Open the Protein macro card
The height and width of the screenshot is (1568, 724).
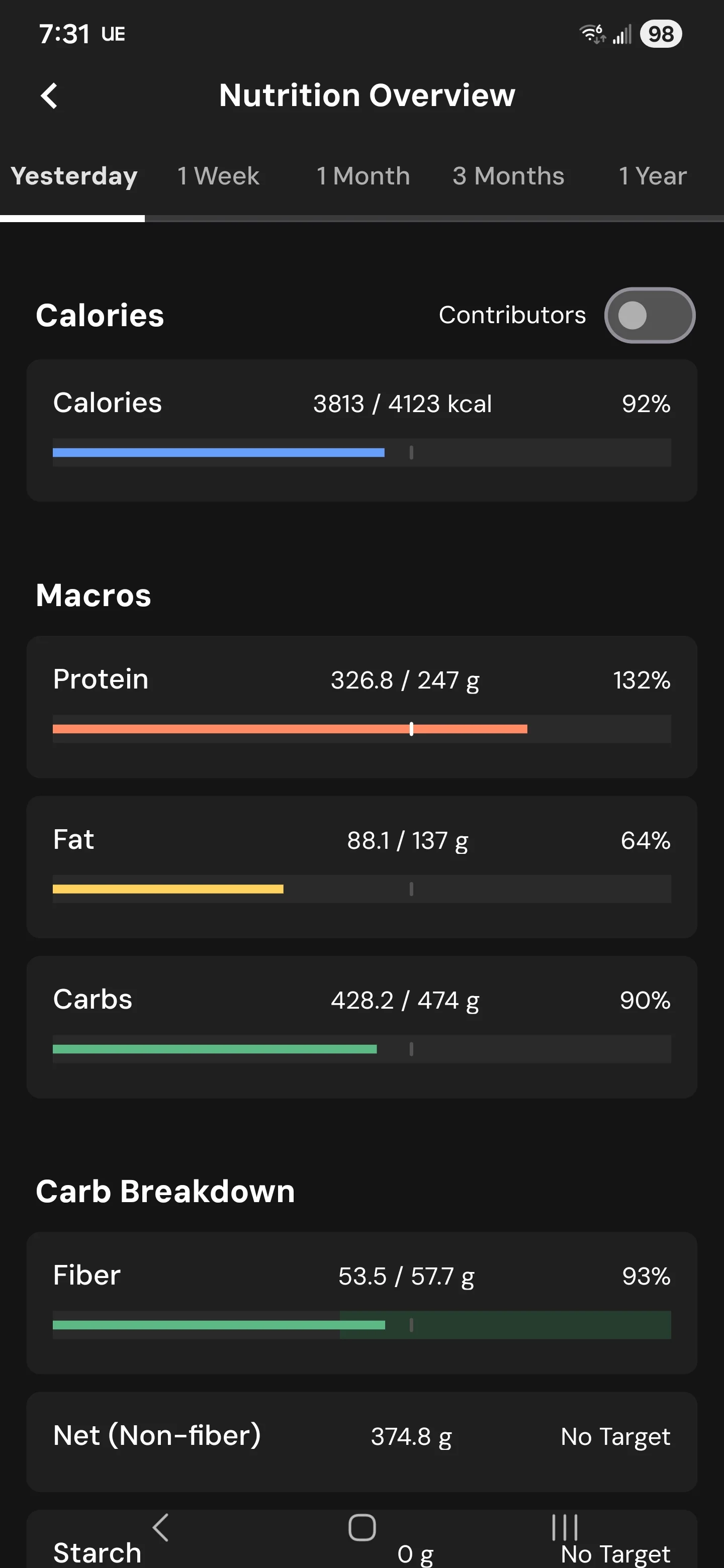click(361, 707)
